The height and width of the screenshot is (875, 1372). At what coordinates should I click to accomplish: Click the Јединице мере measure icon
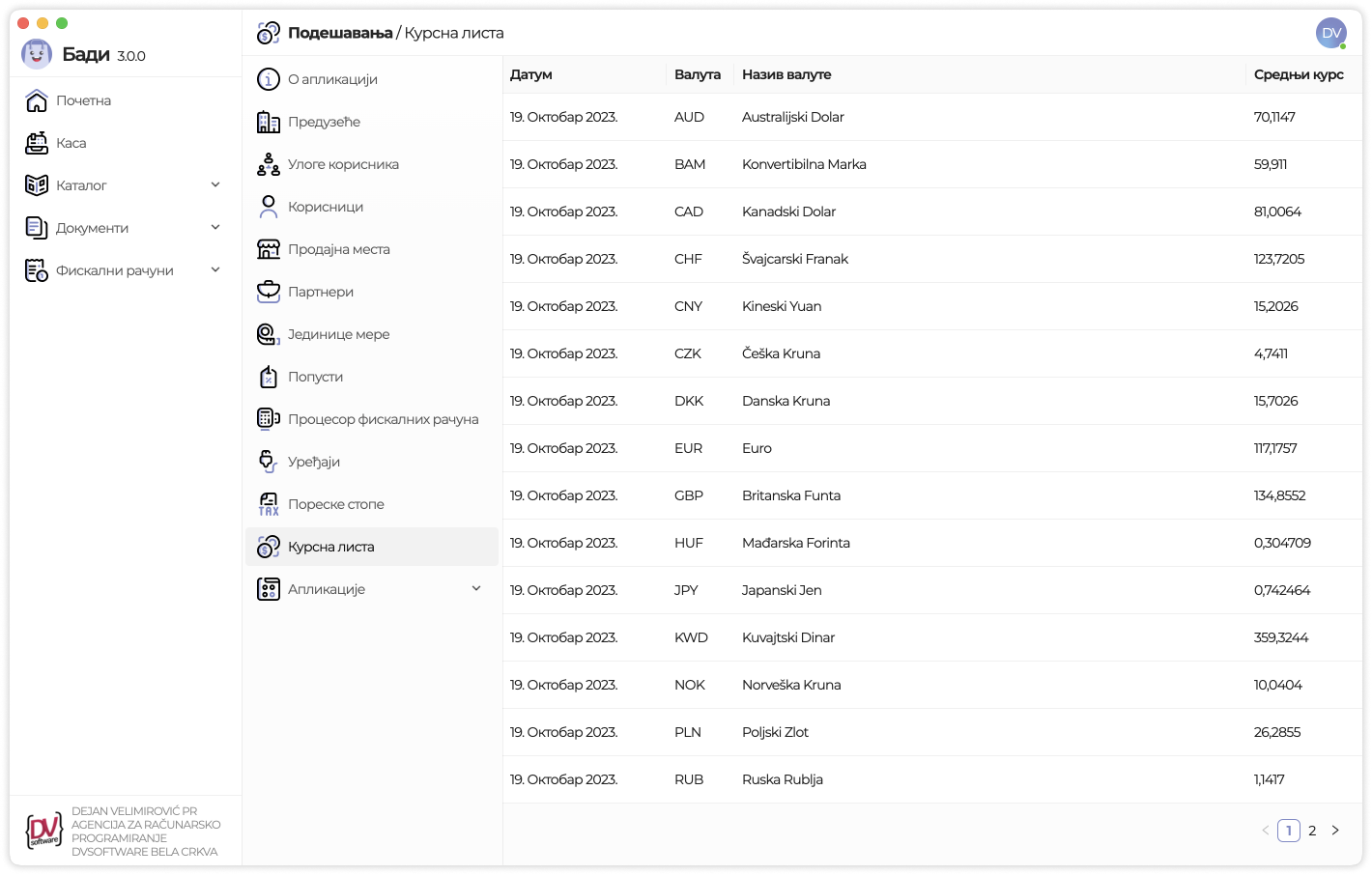pyautogui.click(x=269, y=334)
